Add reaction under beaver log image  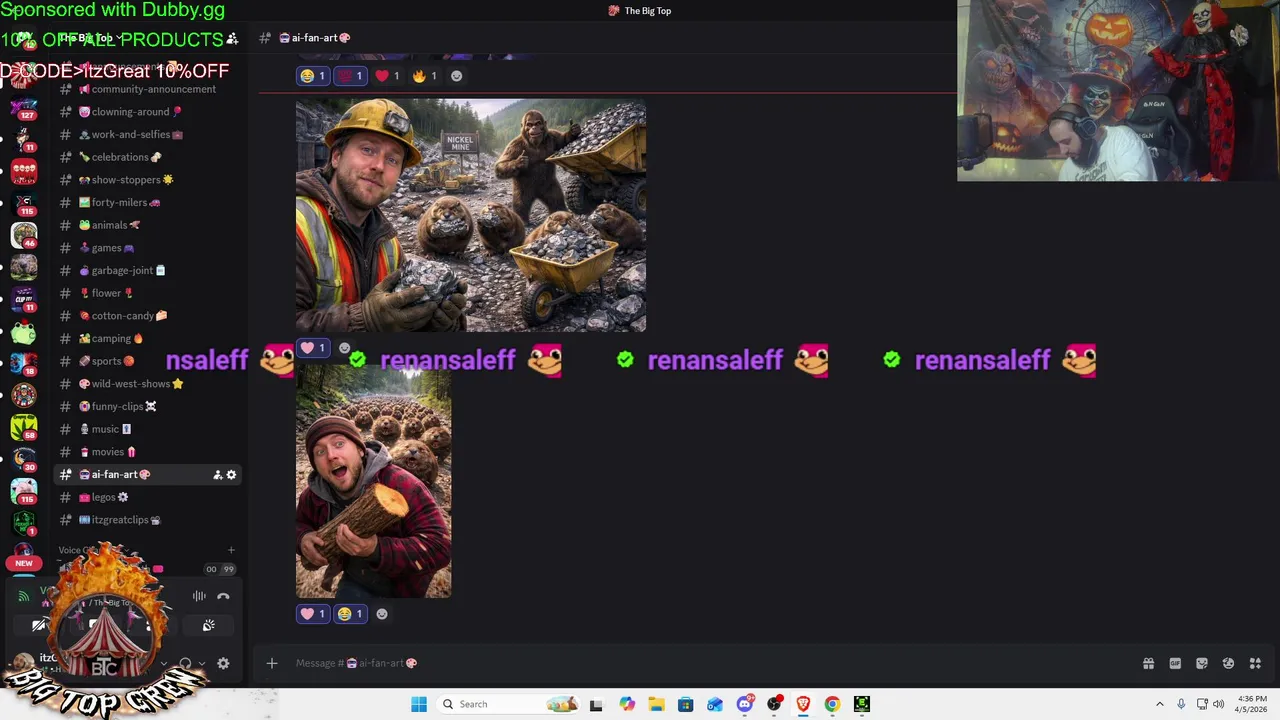click(382, 614)
